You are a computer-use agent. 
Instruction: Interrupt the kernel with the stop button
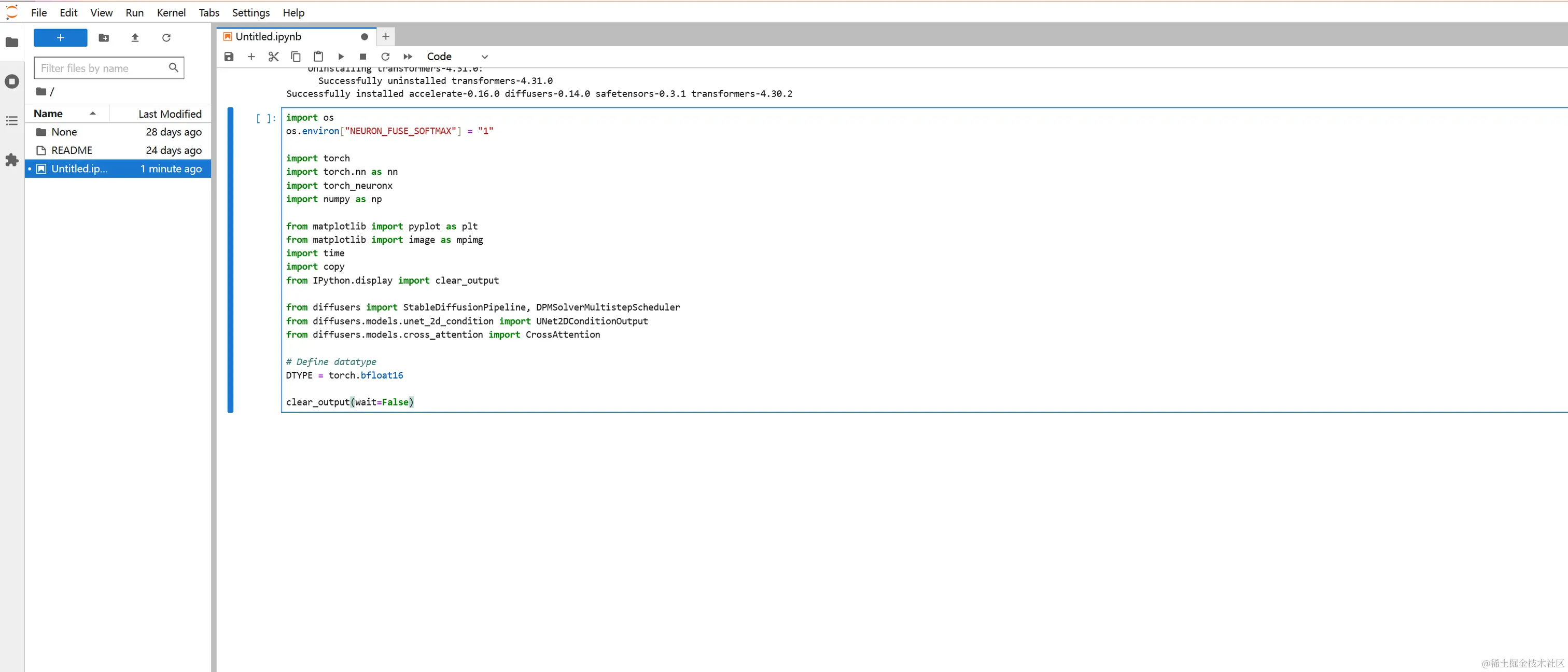click(x=363, y=57)
